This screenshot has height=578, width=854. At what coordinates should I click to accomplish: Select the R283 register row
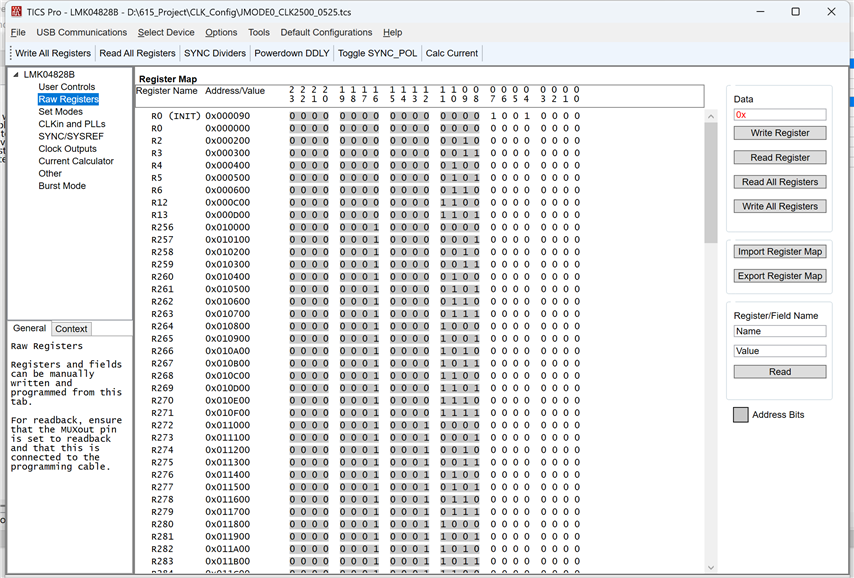162,562
